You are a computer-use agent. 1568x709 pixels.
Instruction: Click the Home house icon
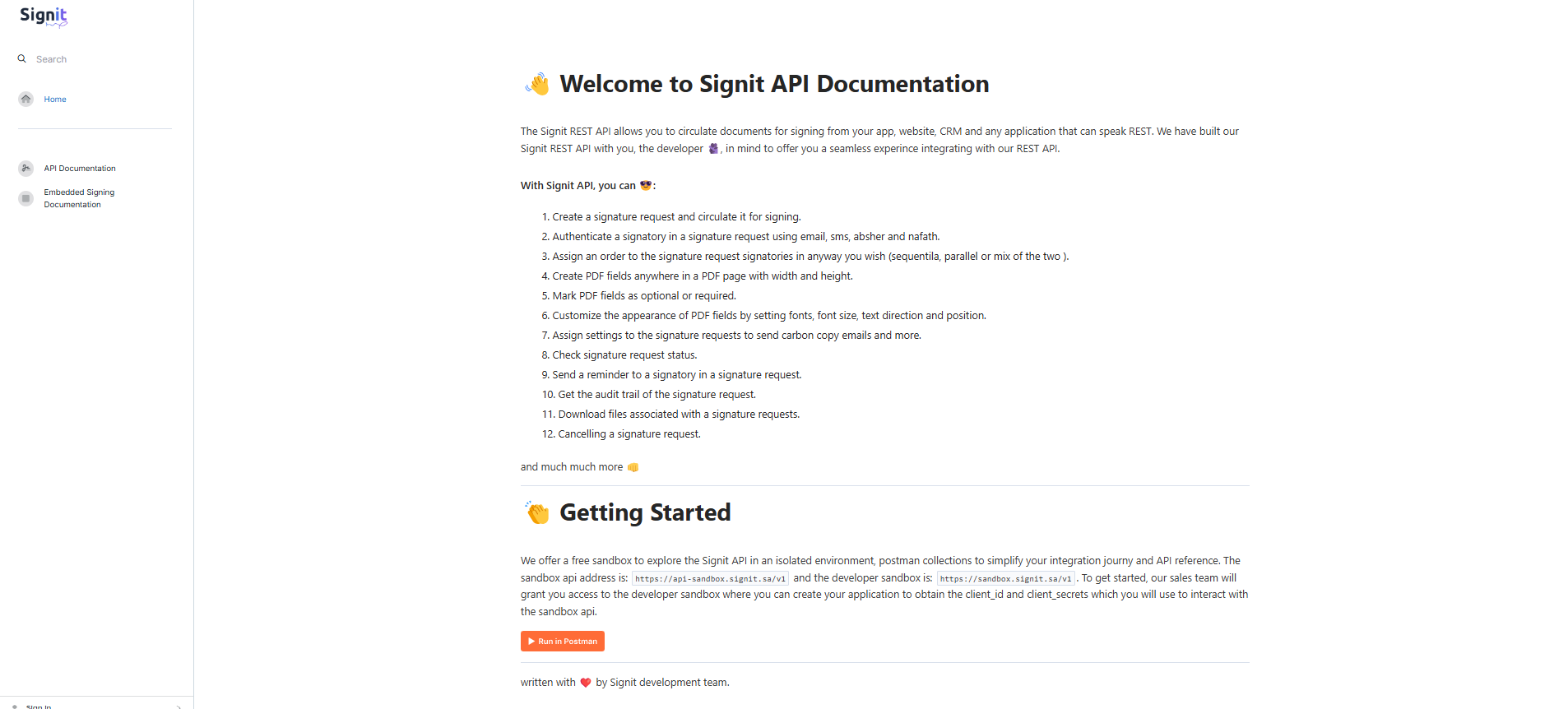(x=26, y=99)
